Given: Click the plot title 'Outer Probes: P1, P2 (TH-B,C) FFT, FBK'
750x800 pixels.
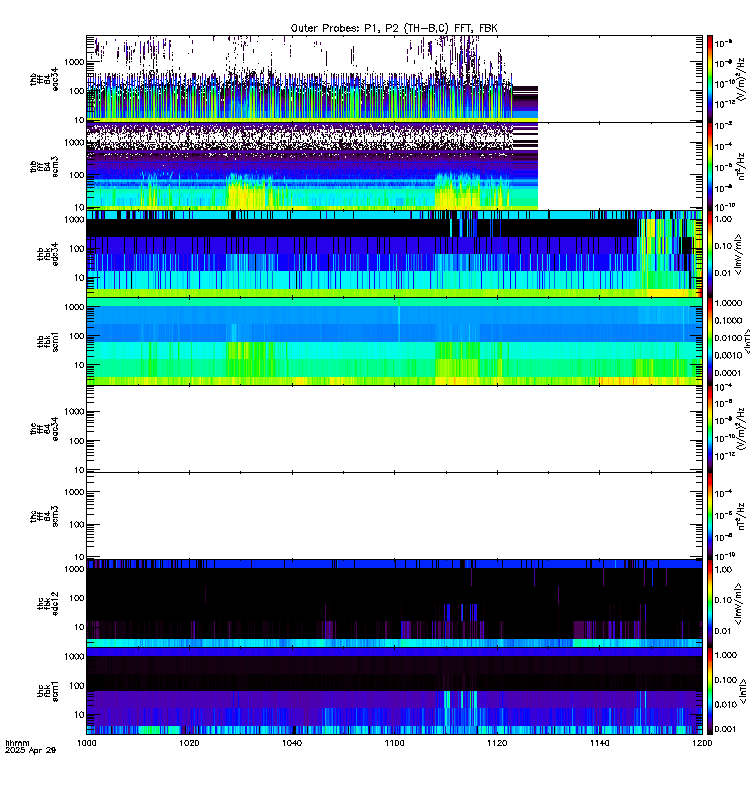Looking at the screenshot, I should (x=394, y=28).
